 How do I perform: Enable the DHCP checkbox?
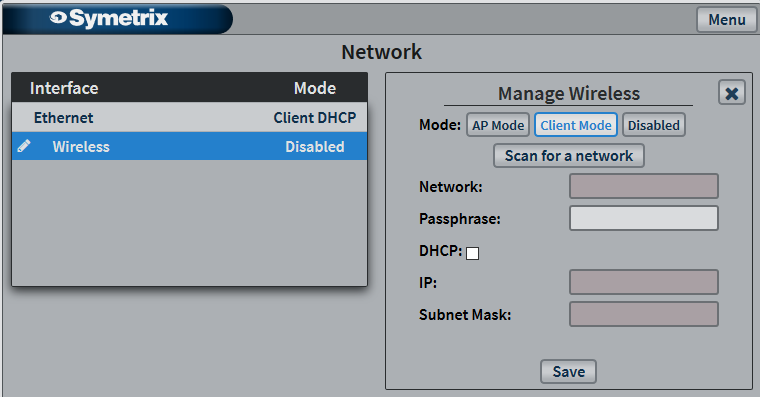[472, 253]
